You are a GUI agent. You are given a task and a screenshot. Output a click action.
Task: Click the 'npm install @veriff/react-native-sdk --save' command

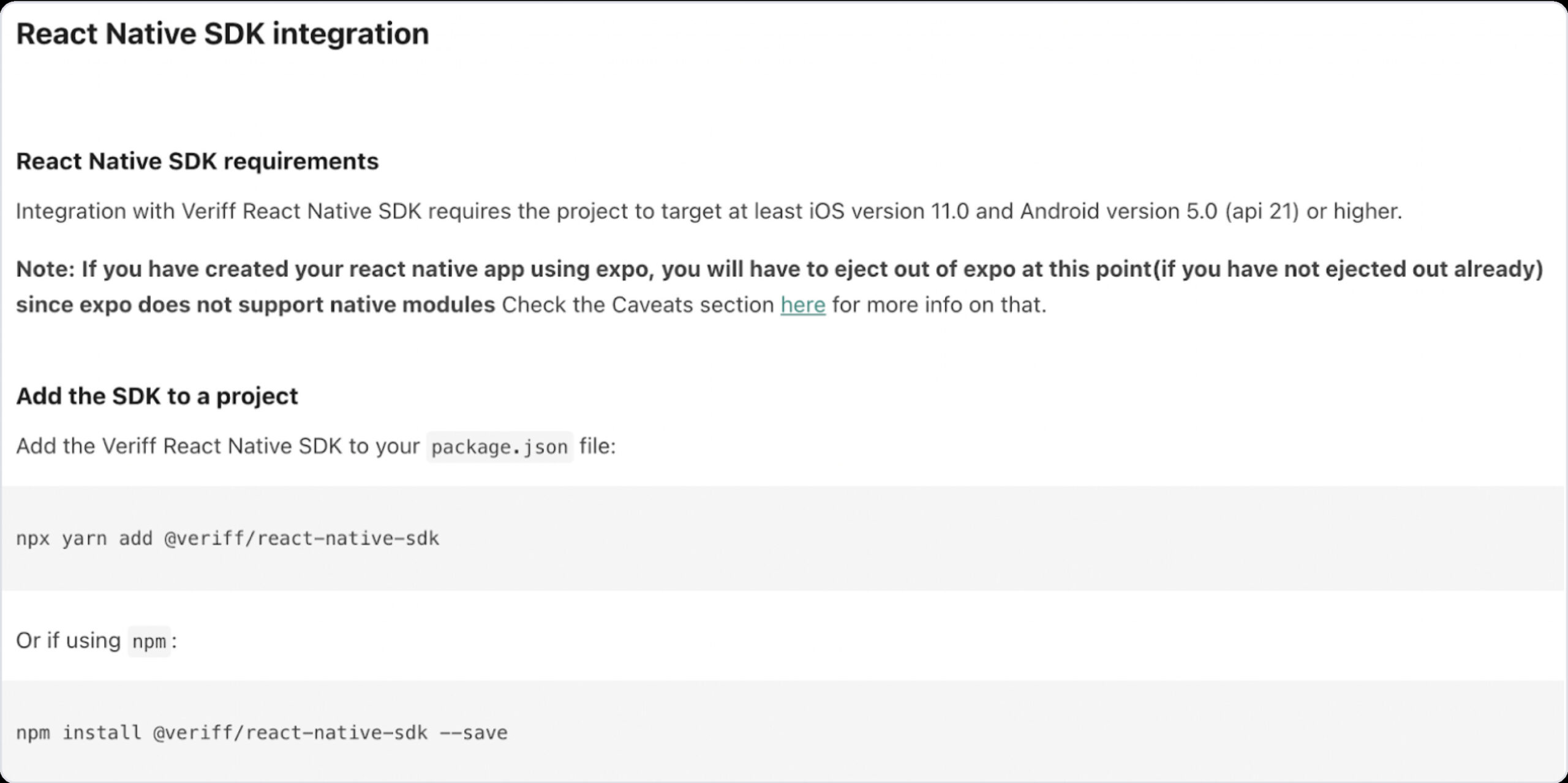click(x=262, y=733)
